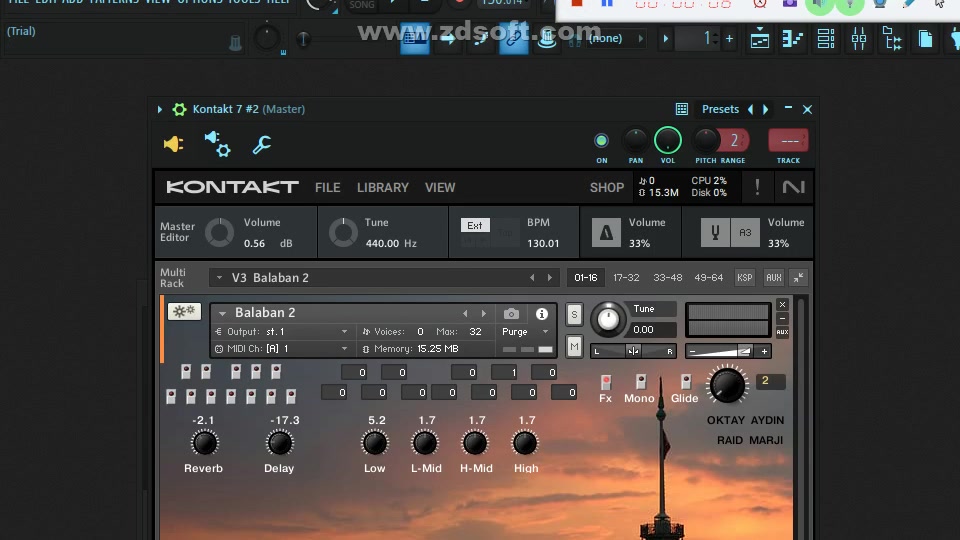Mute the Balaban 2 instrument (M)
The width and height of the screenshot is (960, 540).
click(574, 347)
